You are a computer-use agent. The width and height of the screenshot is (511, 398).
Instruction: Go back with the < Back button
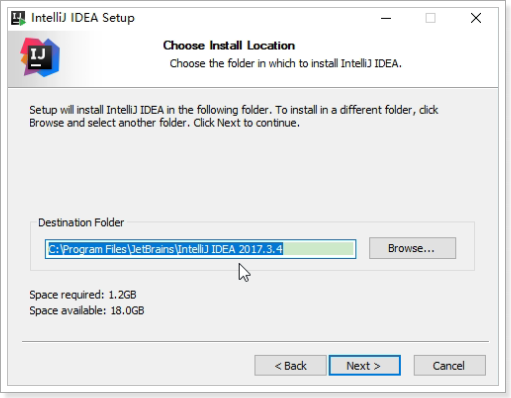click(x=290, y=365)
